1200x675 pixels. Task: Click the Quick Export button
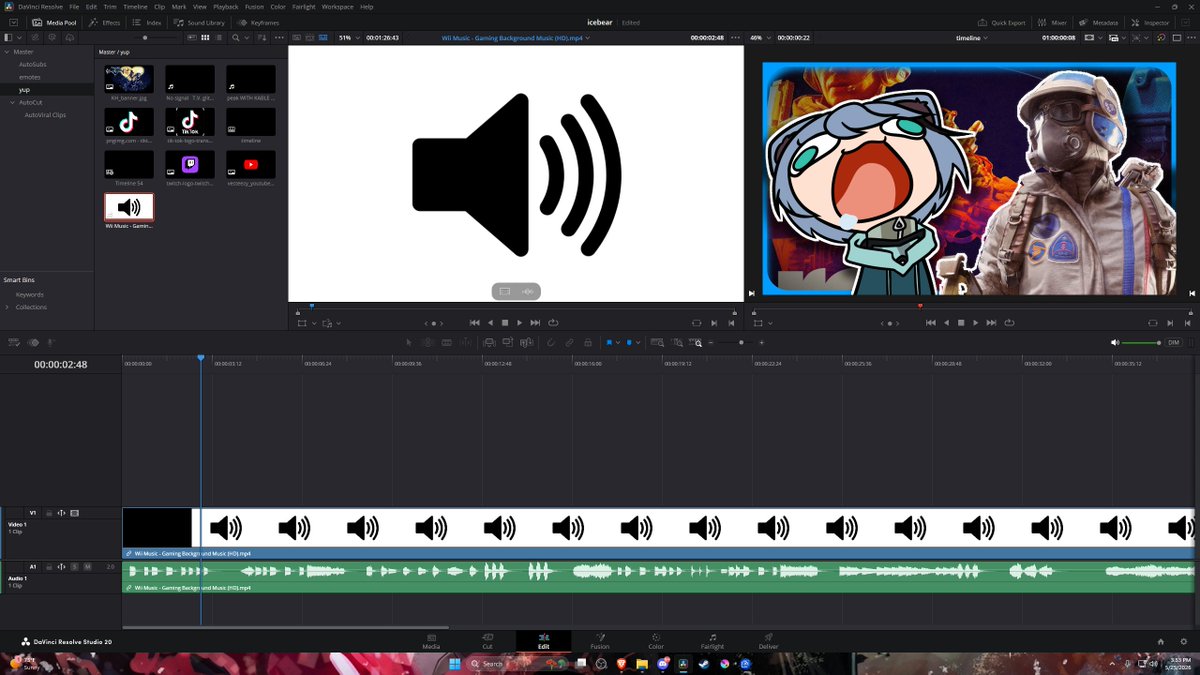pos(1001,22)
